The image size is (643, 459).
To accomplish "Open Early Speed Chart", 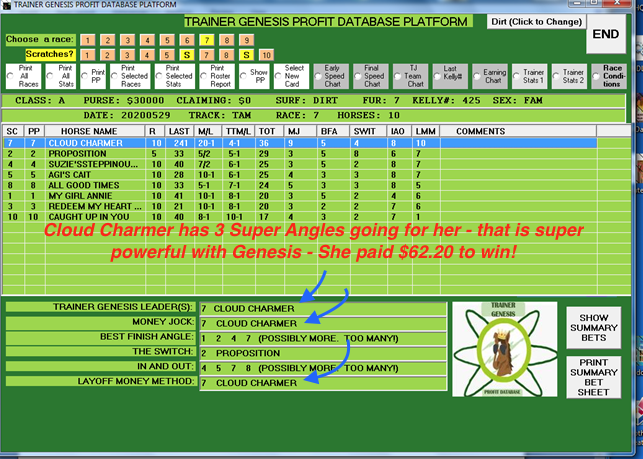I will point(331,76).
